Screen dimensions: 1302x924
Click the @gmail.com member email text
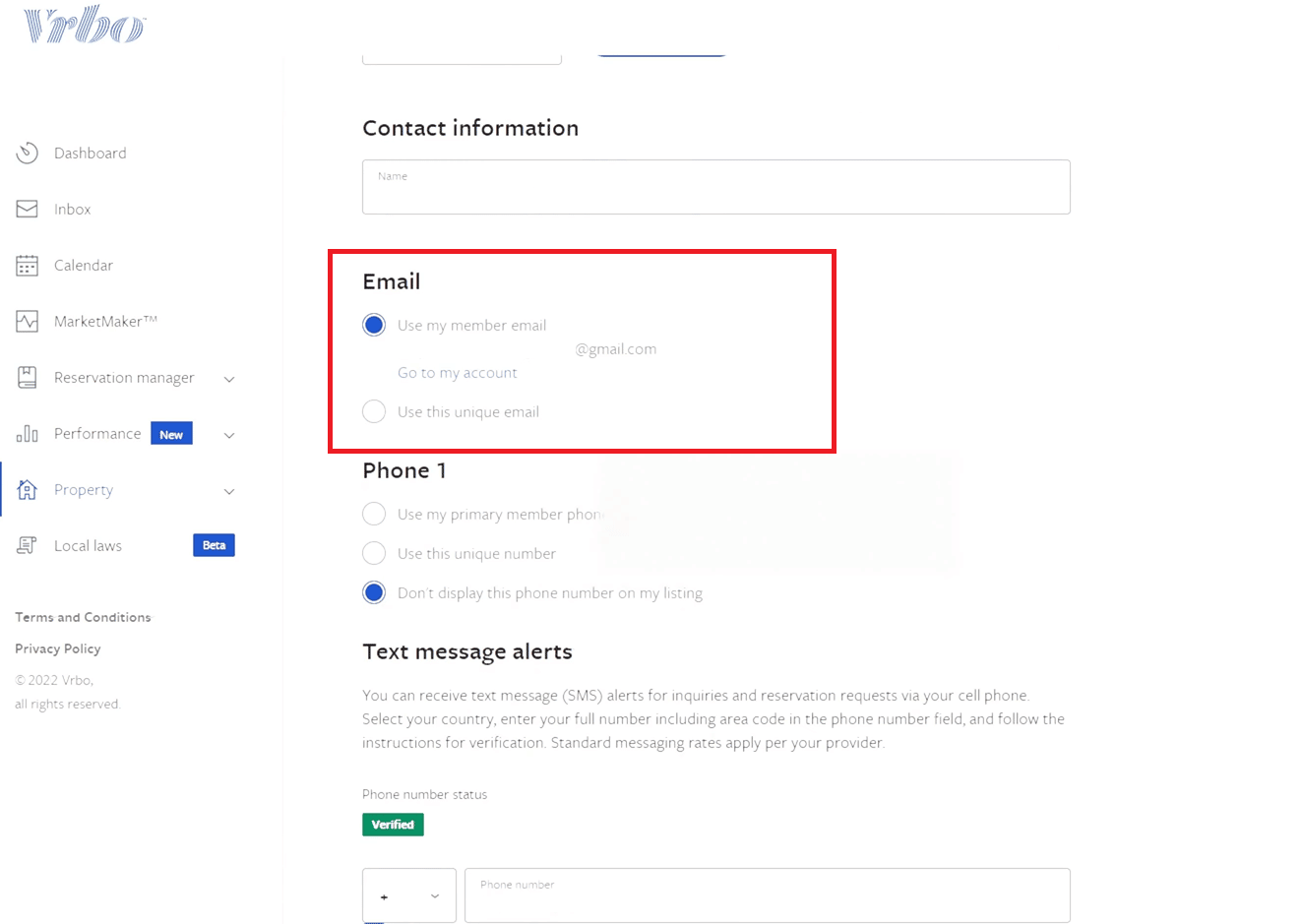click(616, 348)
